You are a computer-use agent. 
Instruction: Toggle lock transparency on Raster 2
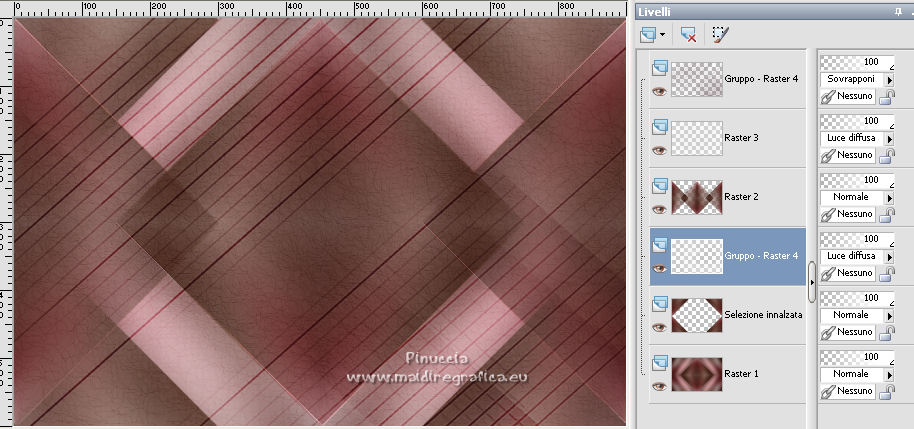[x=887, y=214]
